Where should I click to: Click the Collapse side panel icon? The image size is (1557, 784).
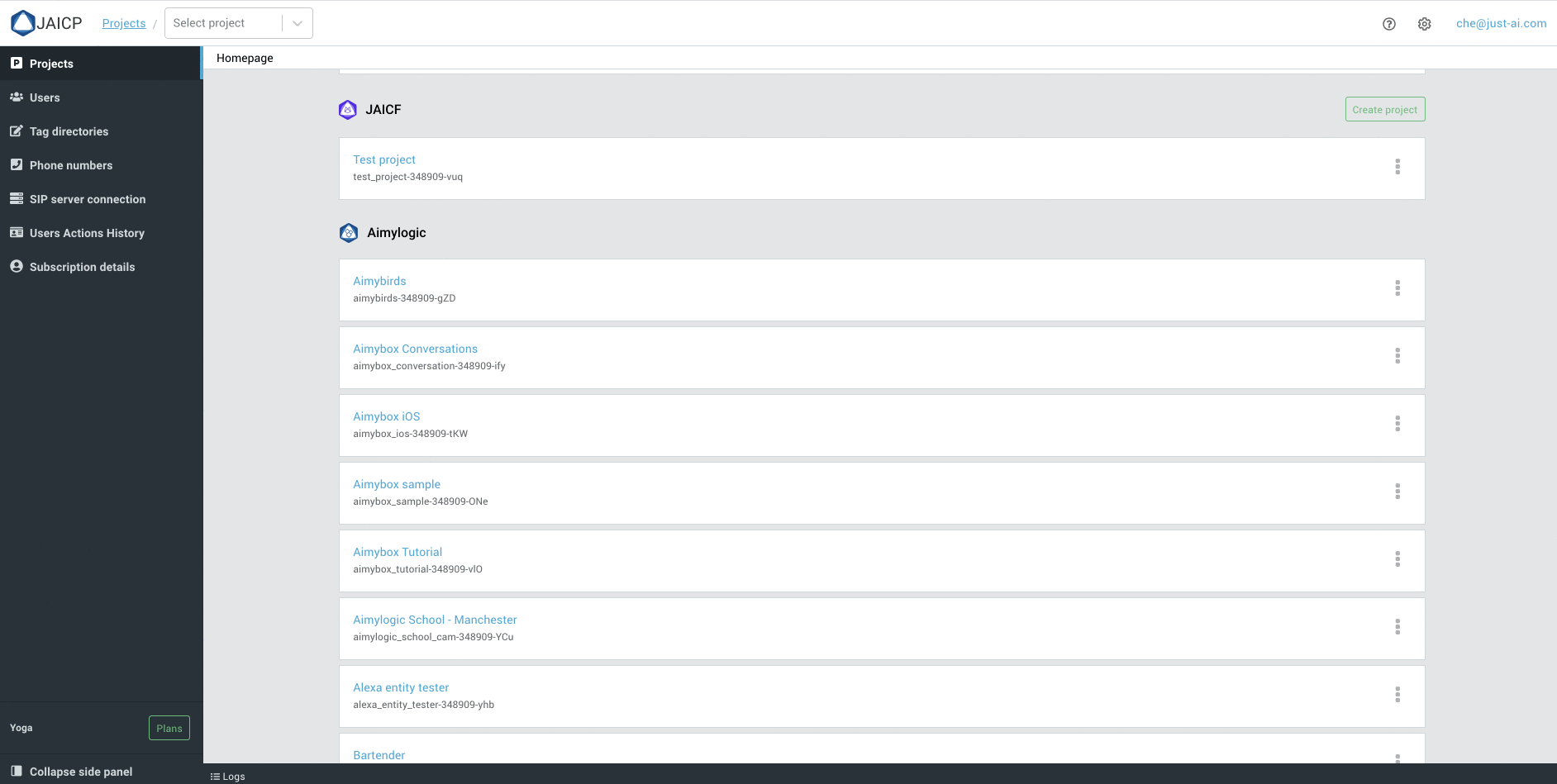coord(17,771)
